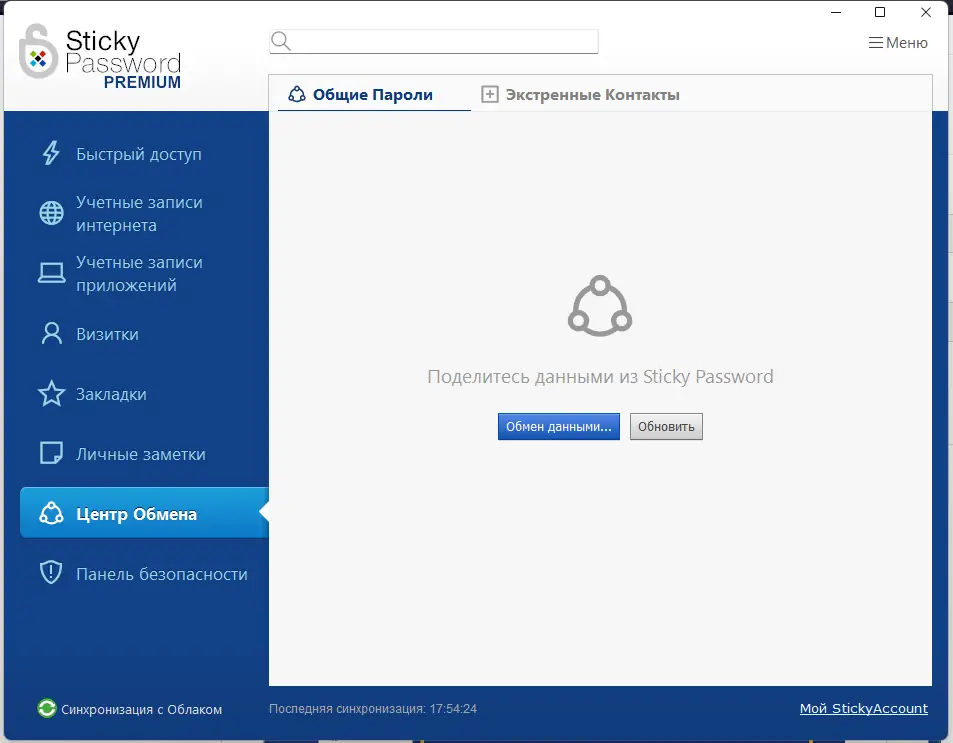Click the Обновить button
The width and height of the screenshot is (953, 743).
click(666, 427)
